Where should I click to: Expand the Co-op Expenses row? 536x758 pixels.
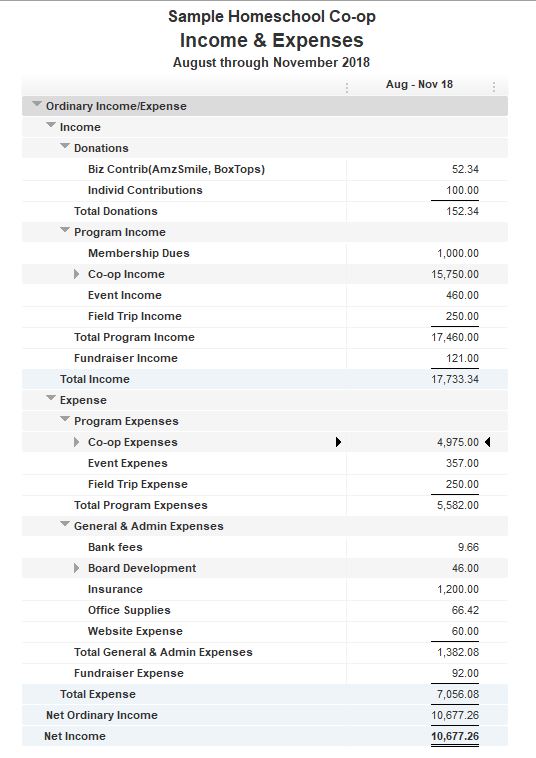point(76,442)
